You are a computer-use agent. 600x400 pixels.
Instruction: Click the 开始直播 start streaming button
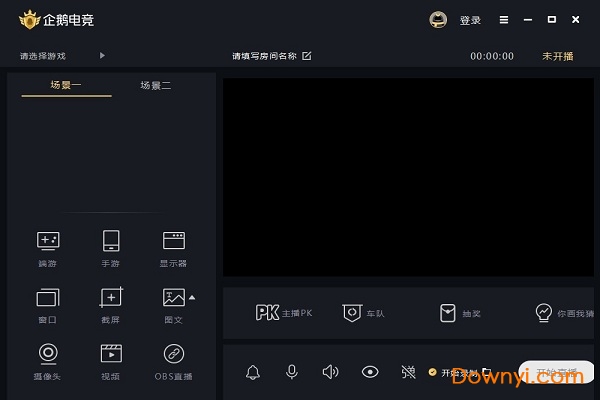point(556,372)
